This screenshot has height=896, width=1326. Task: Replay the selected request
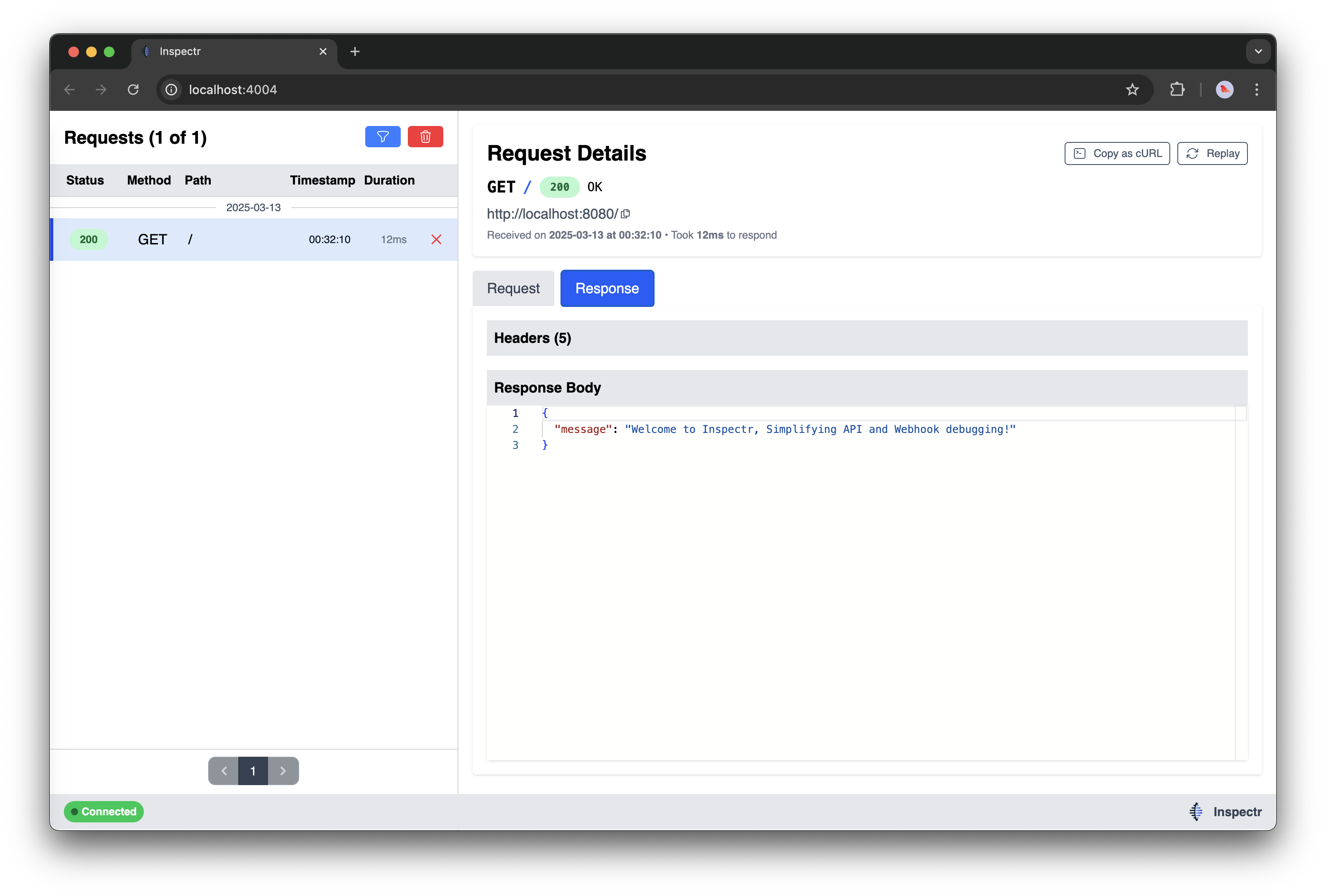tap(1212, 153)
